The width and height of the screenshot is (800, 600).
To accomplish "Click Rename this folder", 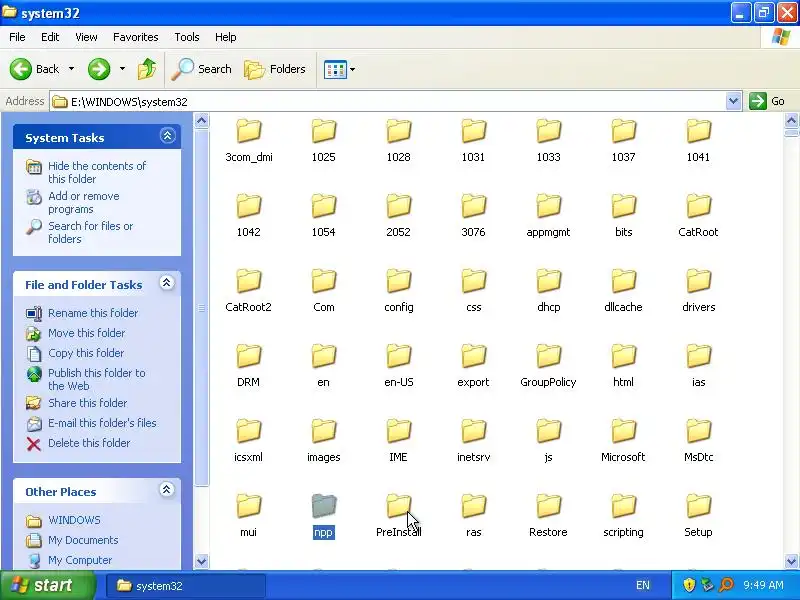I will [x=93, y=313].
